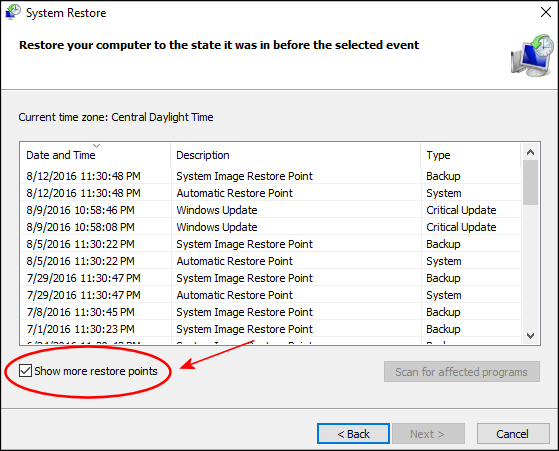The width and height of the screenshot is (559, 451).
Task: Sort by Date and Time column
Action: (x=95, y=155)
